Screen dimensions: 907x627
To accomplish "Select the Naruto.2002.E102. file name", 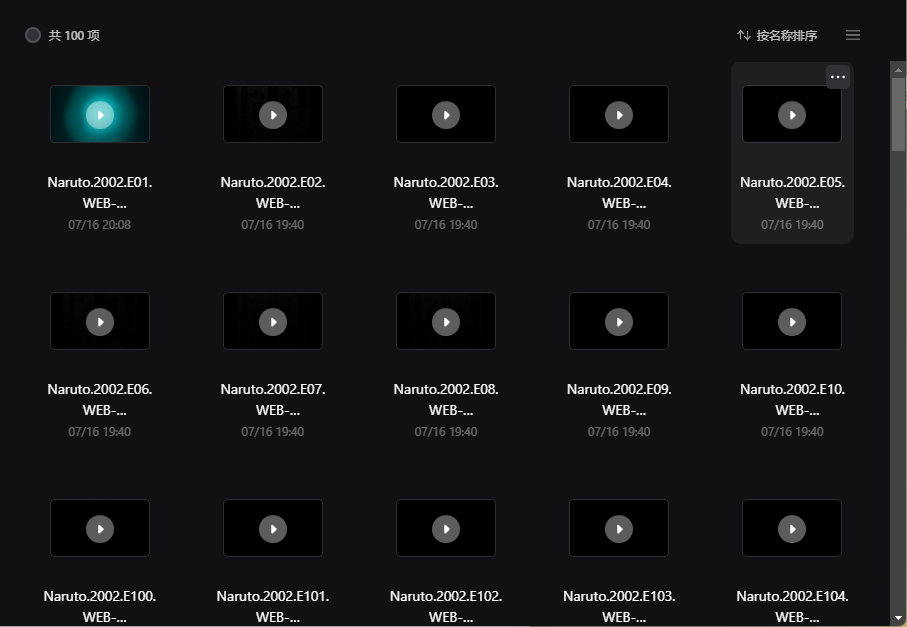I will click(x=446, y=607).
